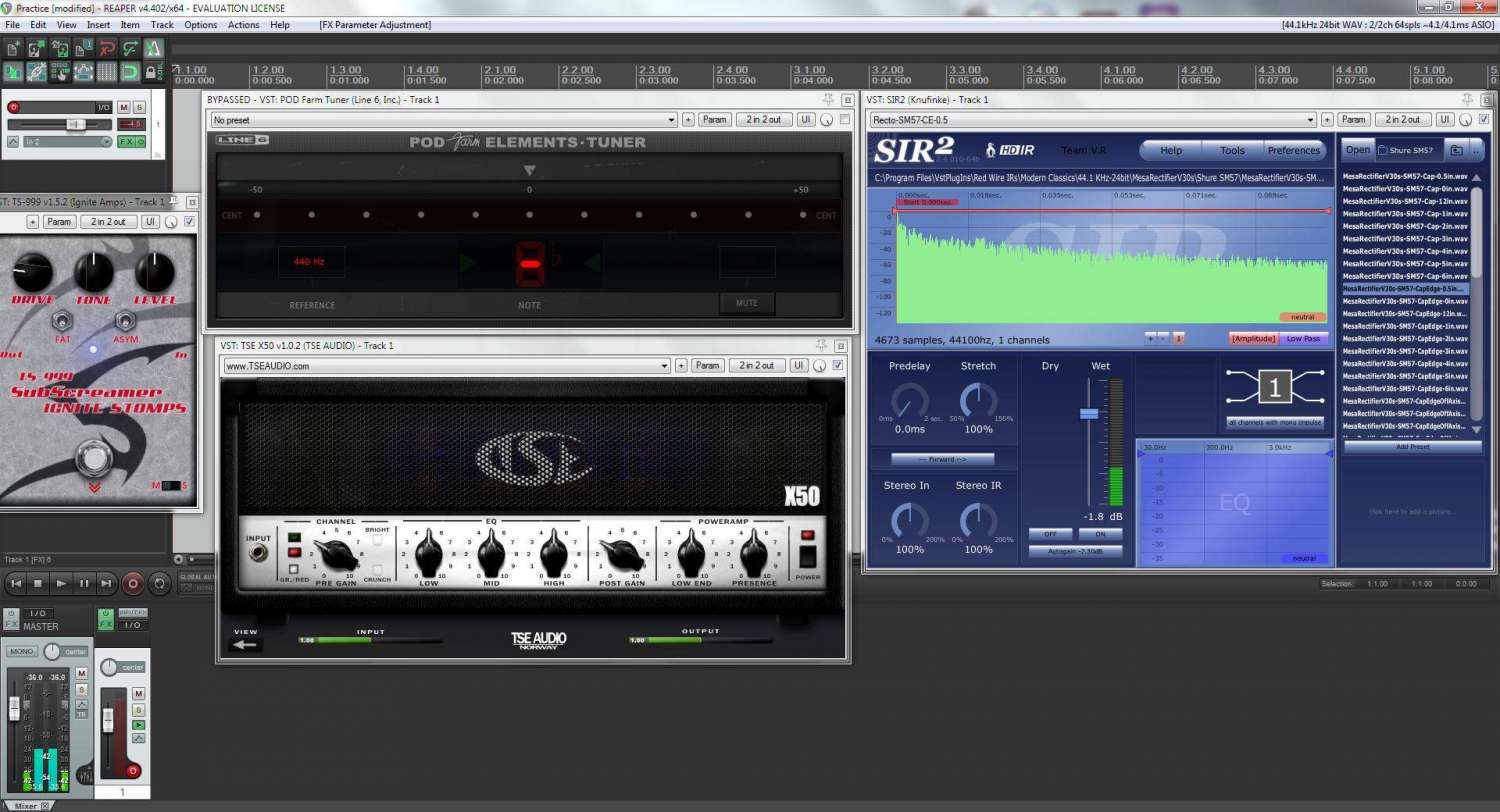Toggle grid lines icon in toolbar
This screenshot has height=812, width=1500.
pos(107,72)
